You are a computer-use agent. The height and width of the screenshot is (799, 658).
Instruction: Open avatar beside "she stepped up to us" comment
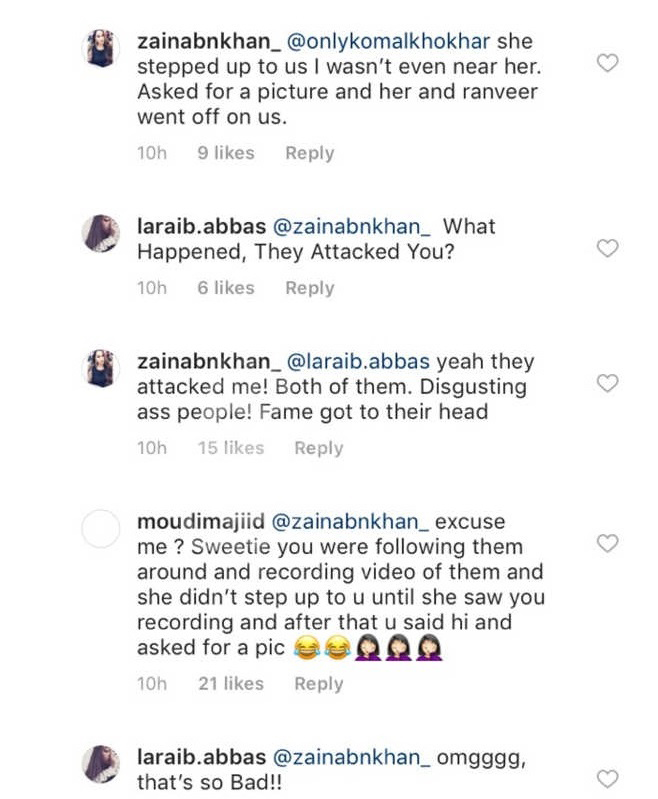(101, 49)
